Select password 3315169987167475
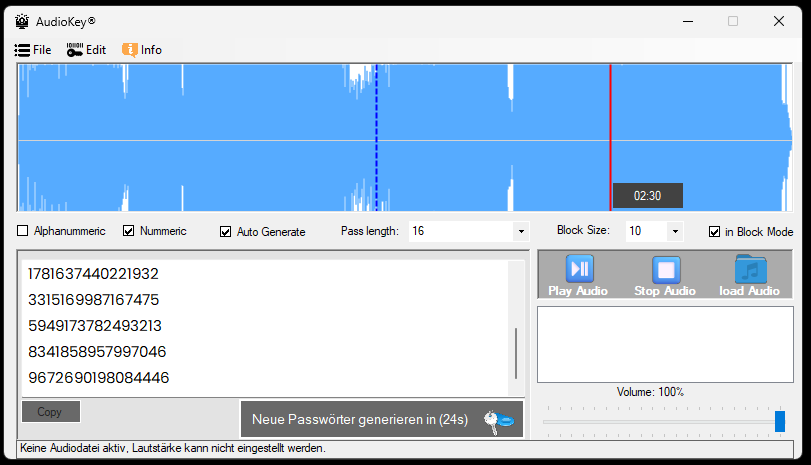The width and height of the screenshot is (811, 465). point(93,299)
